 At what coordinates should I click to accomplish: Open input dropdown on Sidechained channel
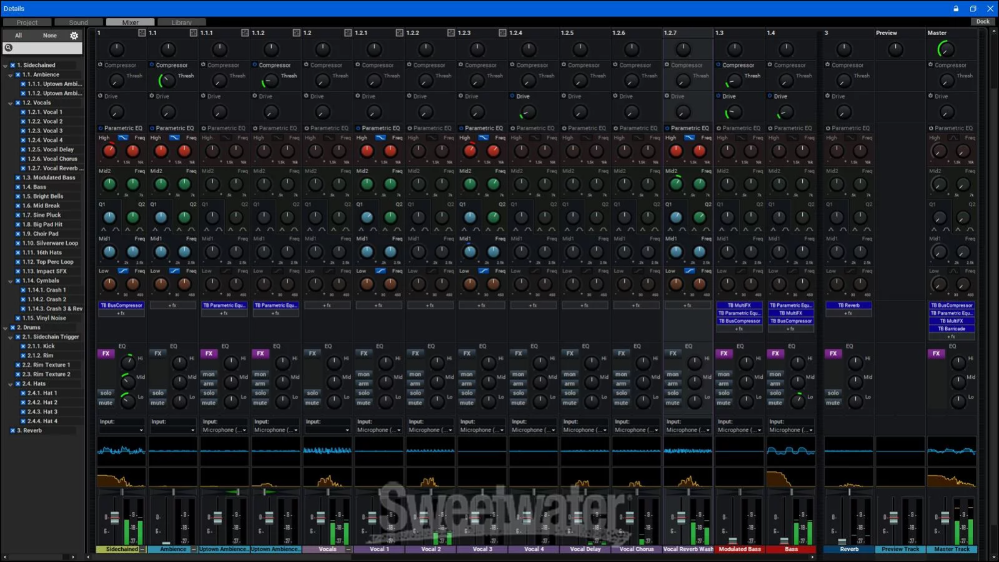coord(121,430)
